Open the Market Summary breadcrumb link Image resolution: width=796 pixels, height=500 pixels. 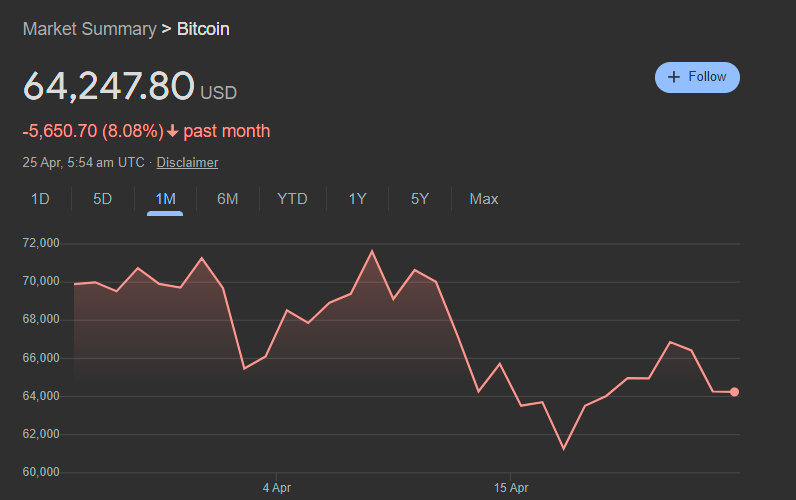coord(89,29)
